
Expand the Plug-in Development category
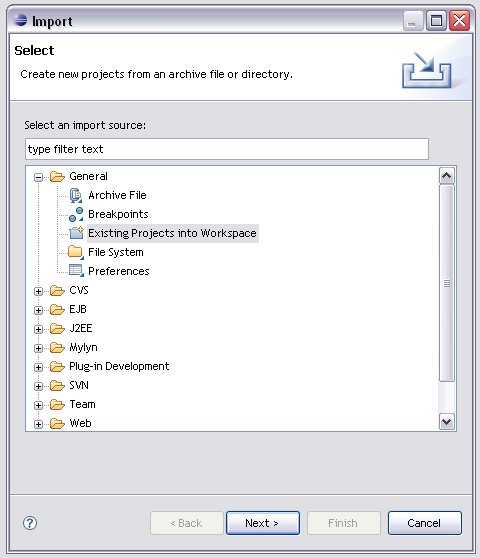point(38,367)
